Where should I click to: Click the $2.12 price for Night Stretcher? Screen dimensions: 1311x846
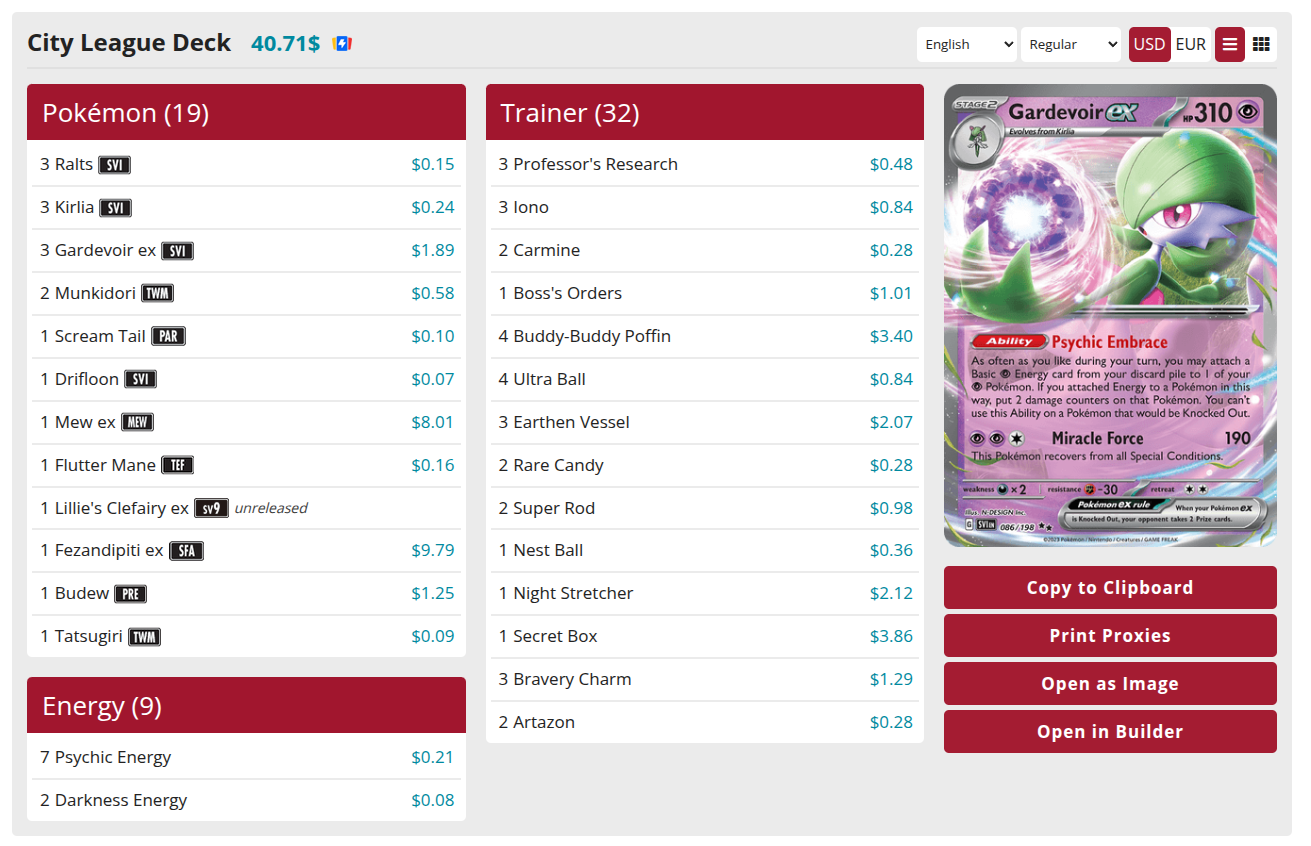(891, 593)
